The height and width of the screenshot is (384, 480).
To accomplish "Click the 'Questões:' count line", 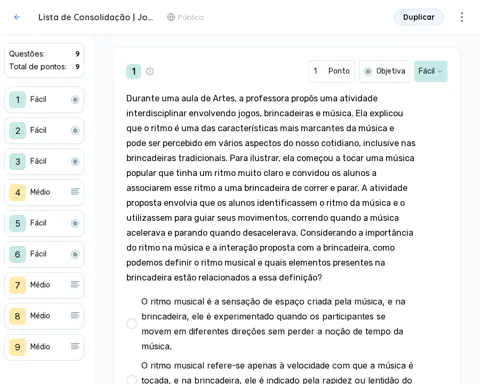I will point(44,54).
